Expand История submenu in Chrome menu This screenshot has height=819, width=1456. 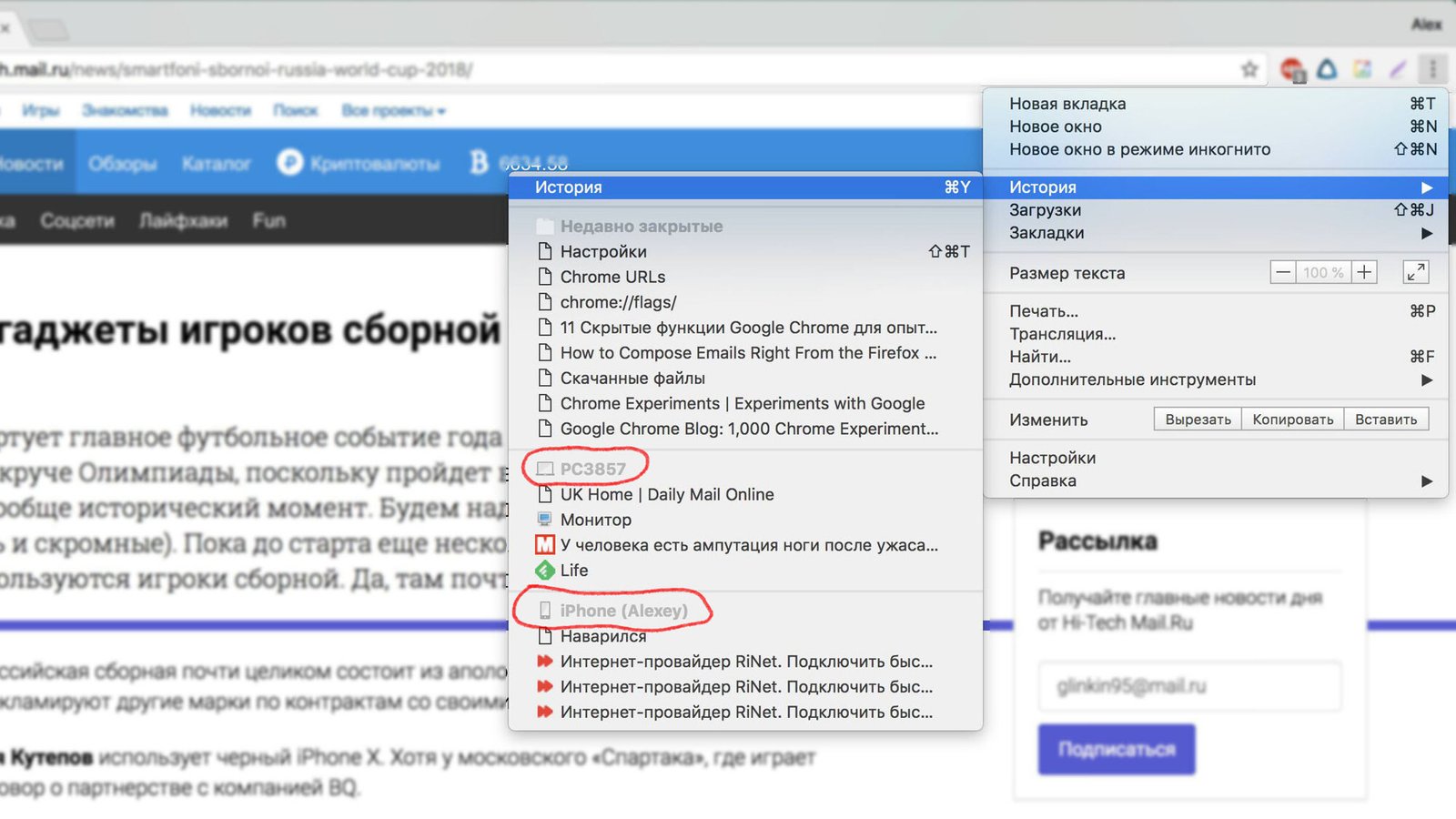click(1216, 187)
